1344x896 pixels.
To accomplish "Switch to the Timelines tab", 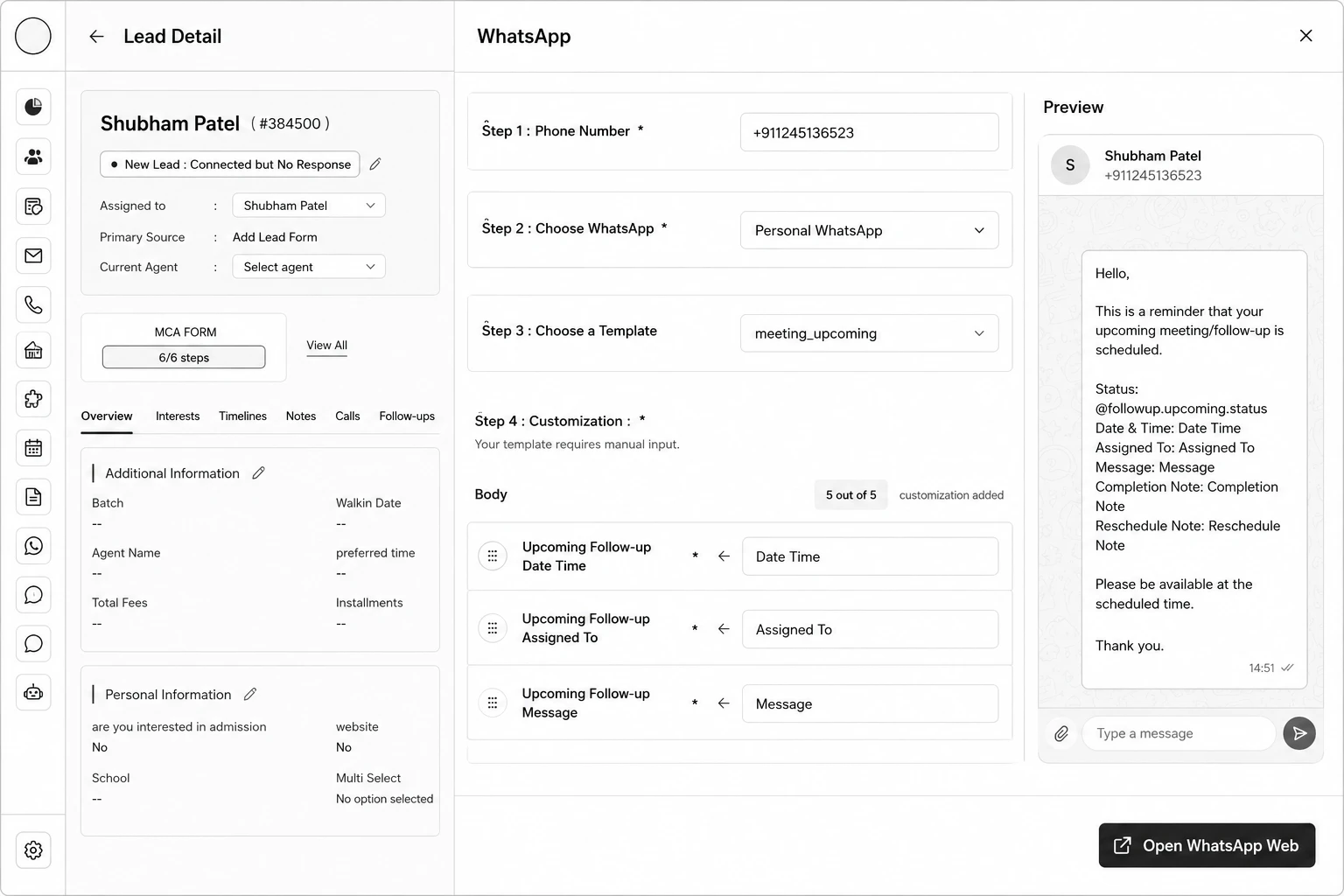I will (242, 416).
